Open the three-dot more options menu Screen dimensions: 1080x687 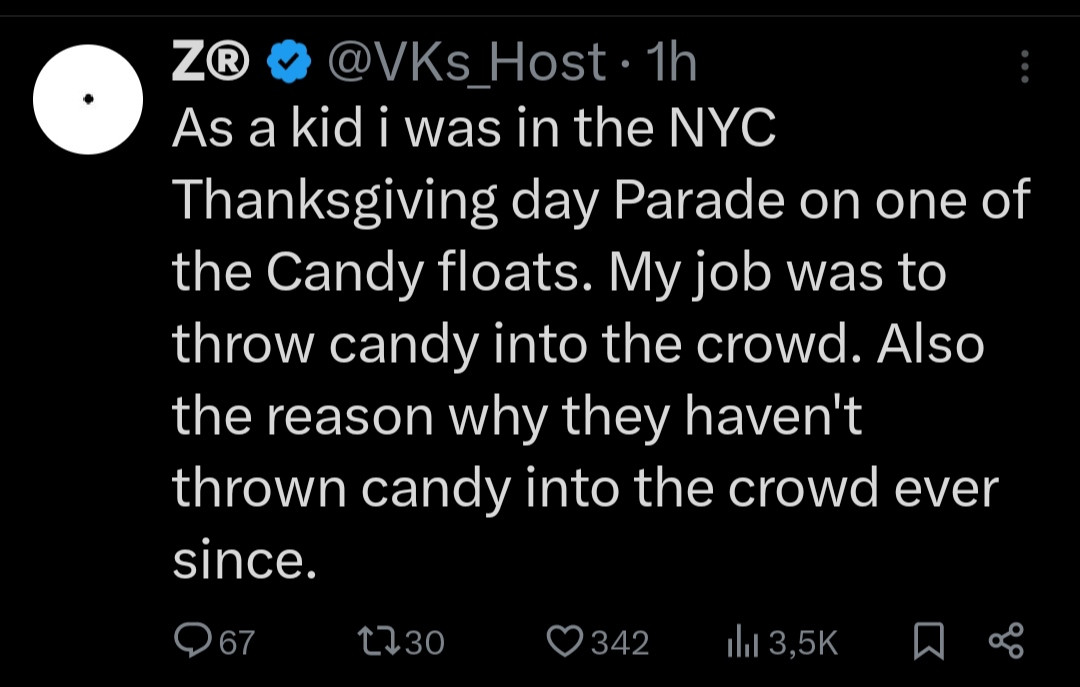tap(1023, 66)
